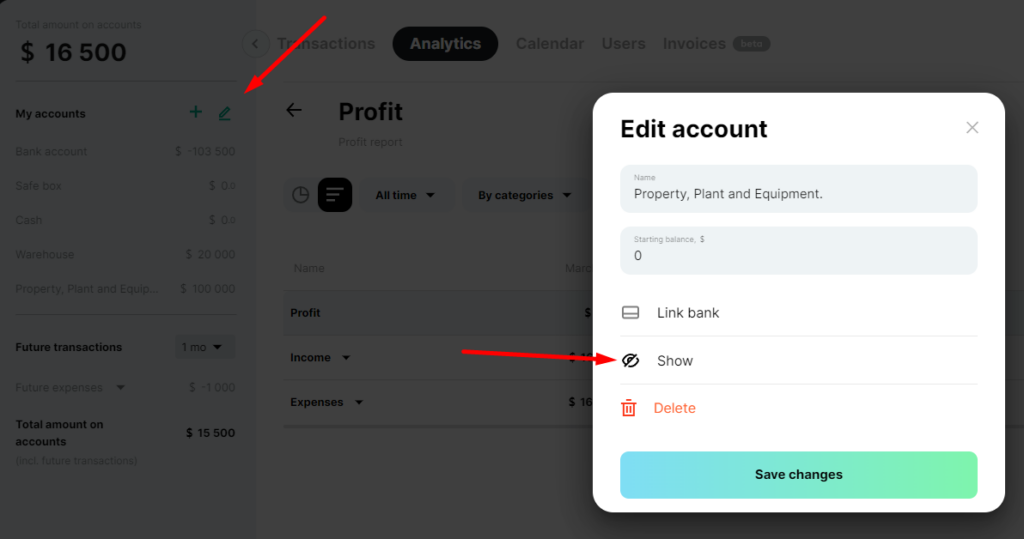
Task: Select the list view icon
Action: [x=335, y=195]
